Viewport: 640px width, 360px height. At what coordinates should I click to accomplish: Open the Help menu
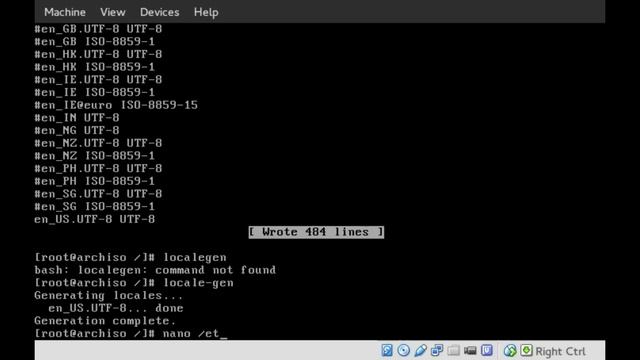(x=206, y=13)
